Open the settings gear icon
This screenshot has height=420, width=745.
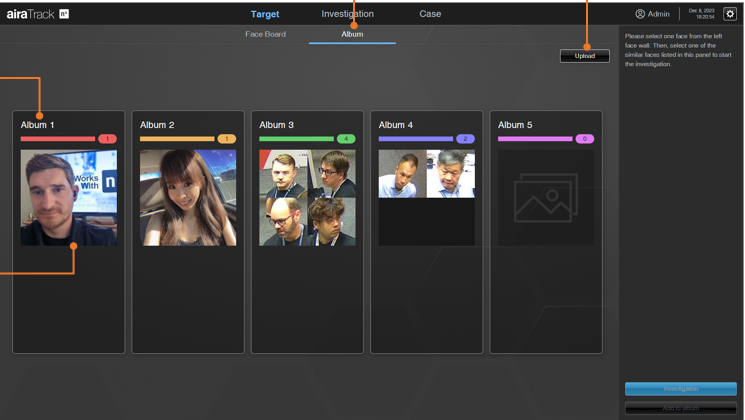(730, 14)
